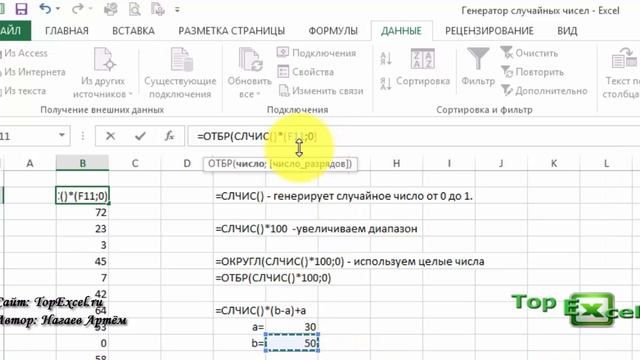
Task: Click Изменить связи button
Action: [x=321, y=91]
